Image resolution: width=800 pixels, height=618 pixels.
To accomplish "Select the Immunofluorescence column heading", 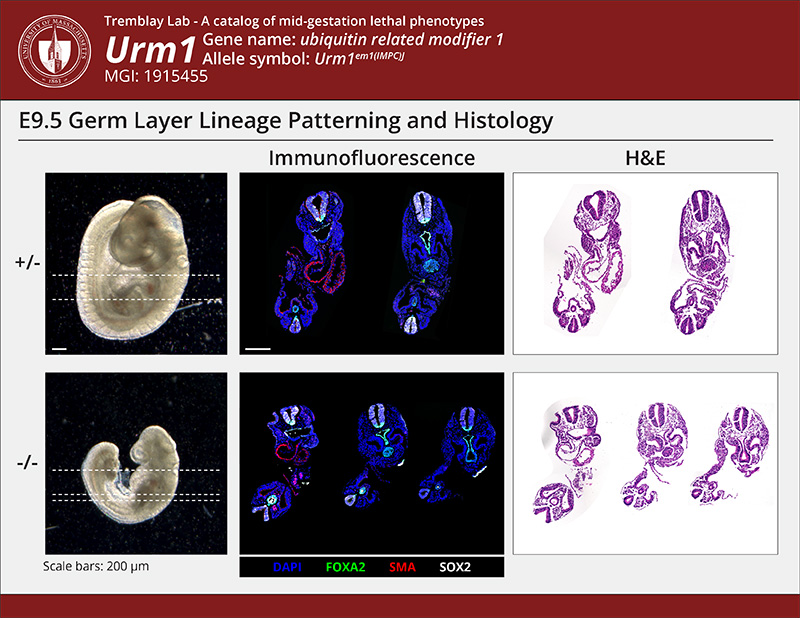I will pyautogui.click(x=371, y=158).
